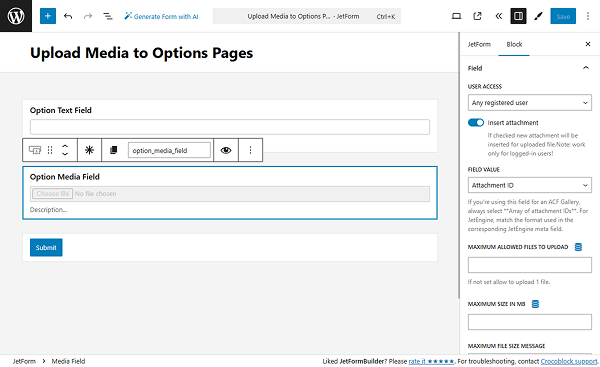Collapse the Field panel section
The height and width of the screenshot is (367, 600).
click(x=530, y=68)
